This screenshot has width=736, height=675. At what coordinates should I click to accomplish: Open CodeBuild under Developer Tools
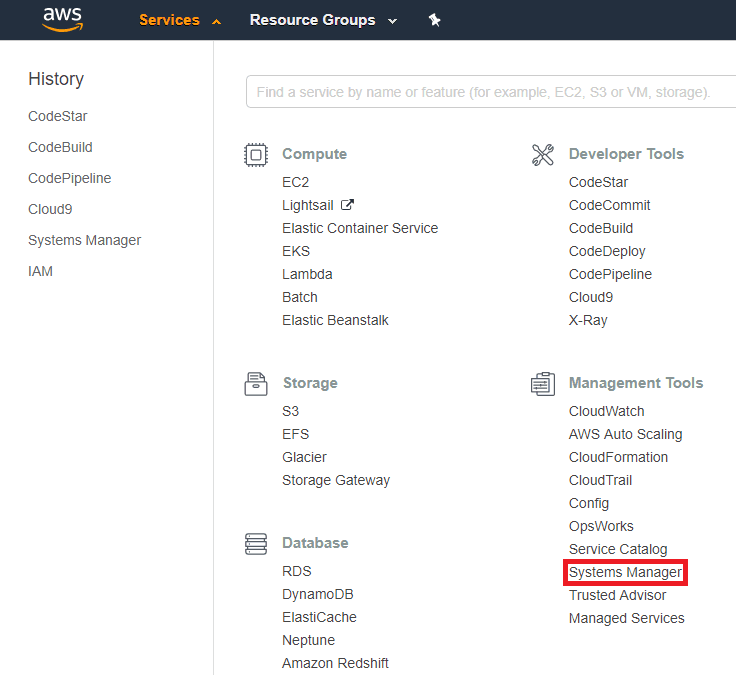601,228
